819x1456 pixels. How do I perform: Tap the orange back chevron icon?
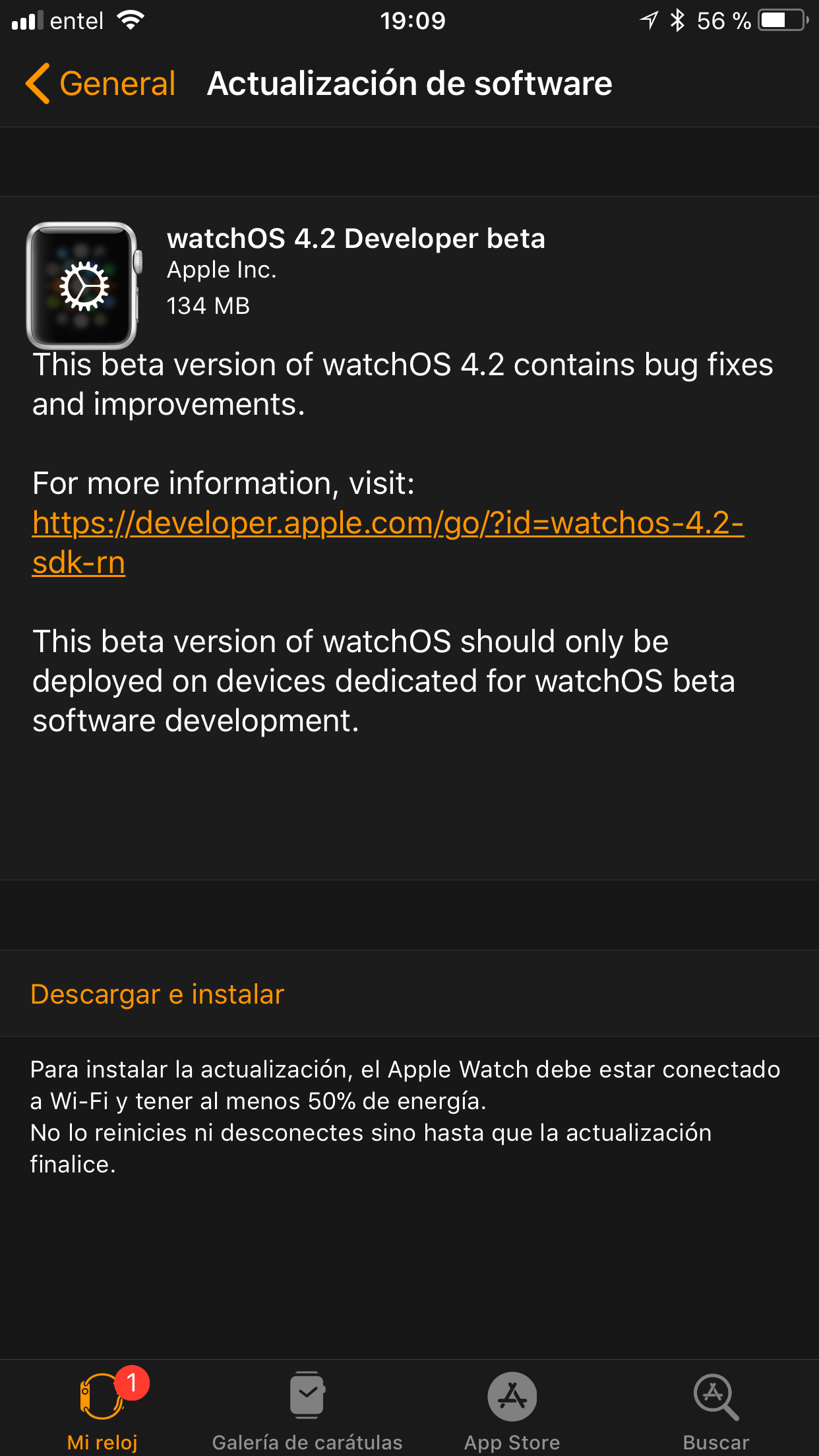pos(38,84)
